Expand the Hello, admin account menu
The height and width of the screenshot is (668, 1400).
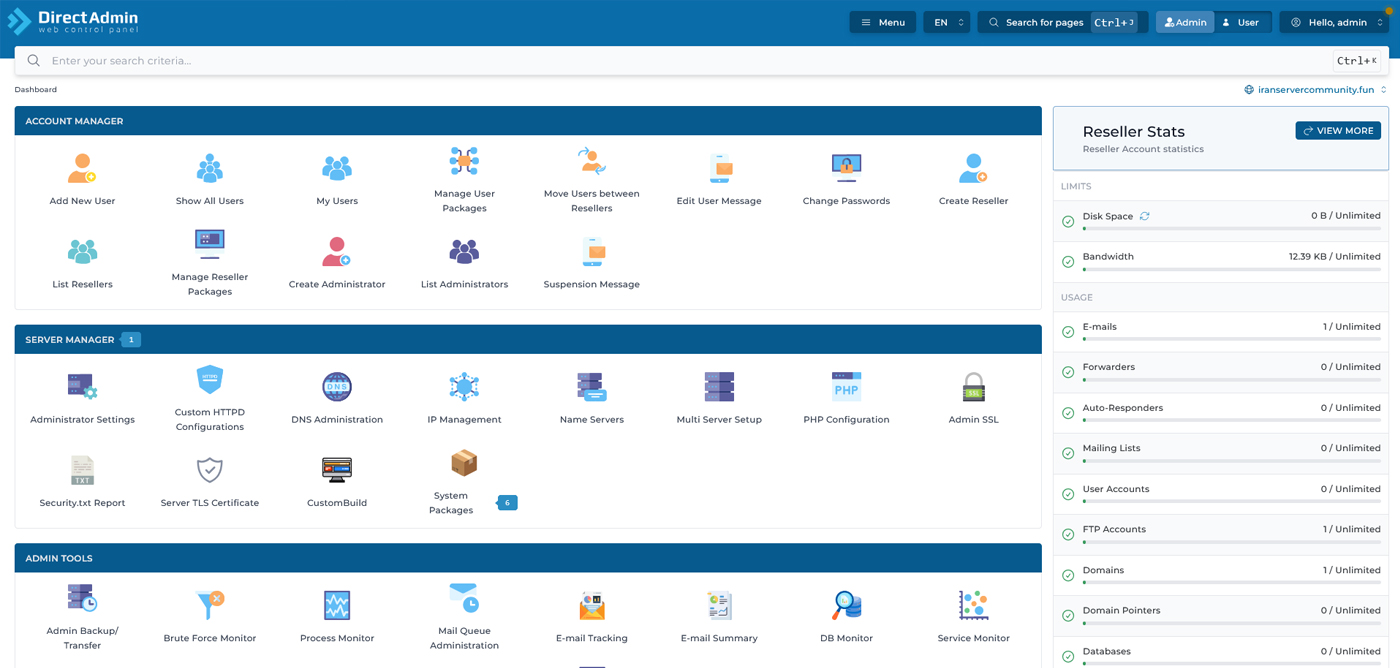point(1334,22)
